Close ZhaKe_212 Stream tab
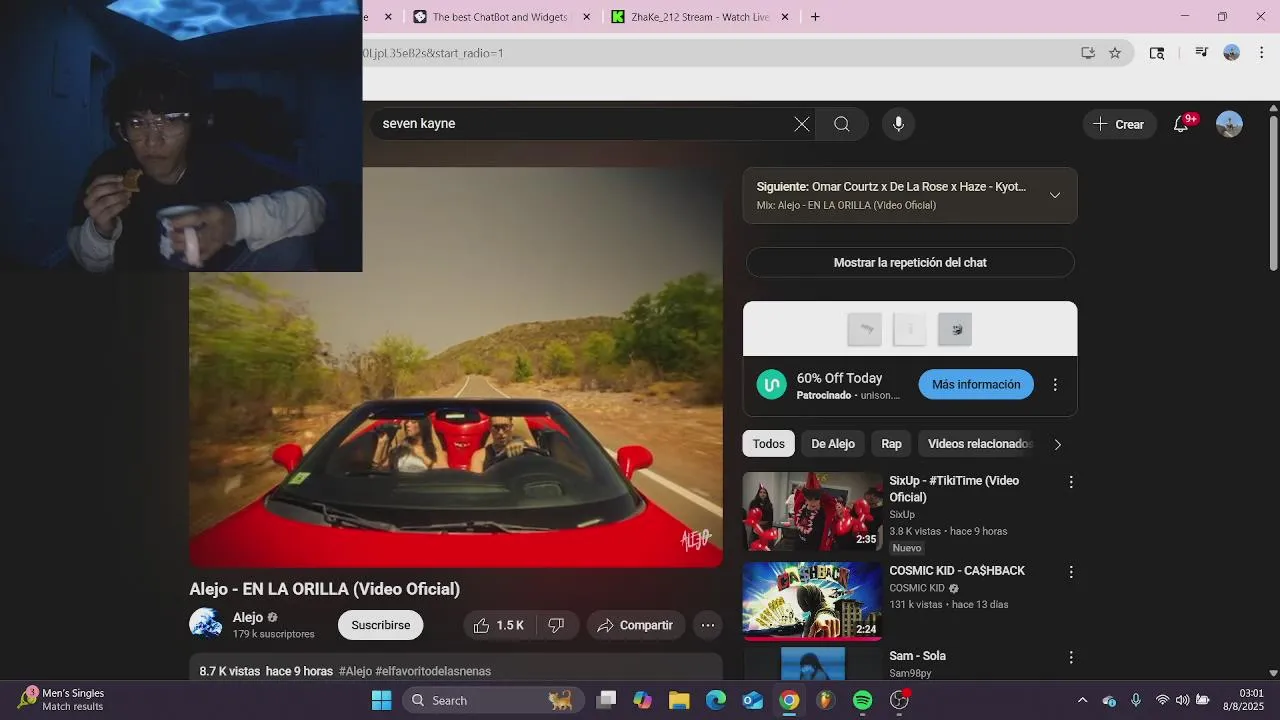Viewport: 1280px width, 720px height. [x=785, y=17]
